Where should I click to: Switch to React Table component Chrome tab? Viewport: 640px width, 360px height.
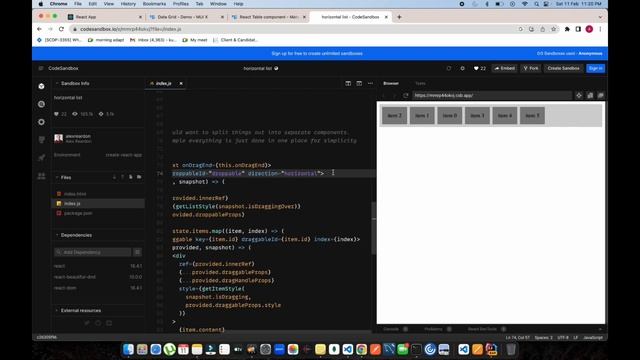(269, 17)
